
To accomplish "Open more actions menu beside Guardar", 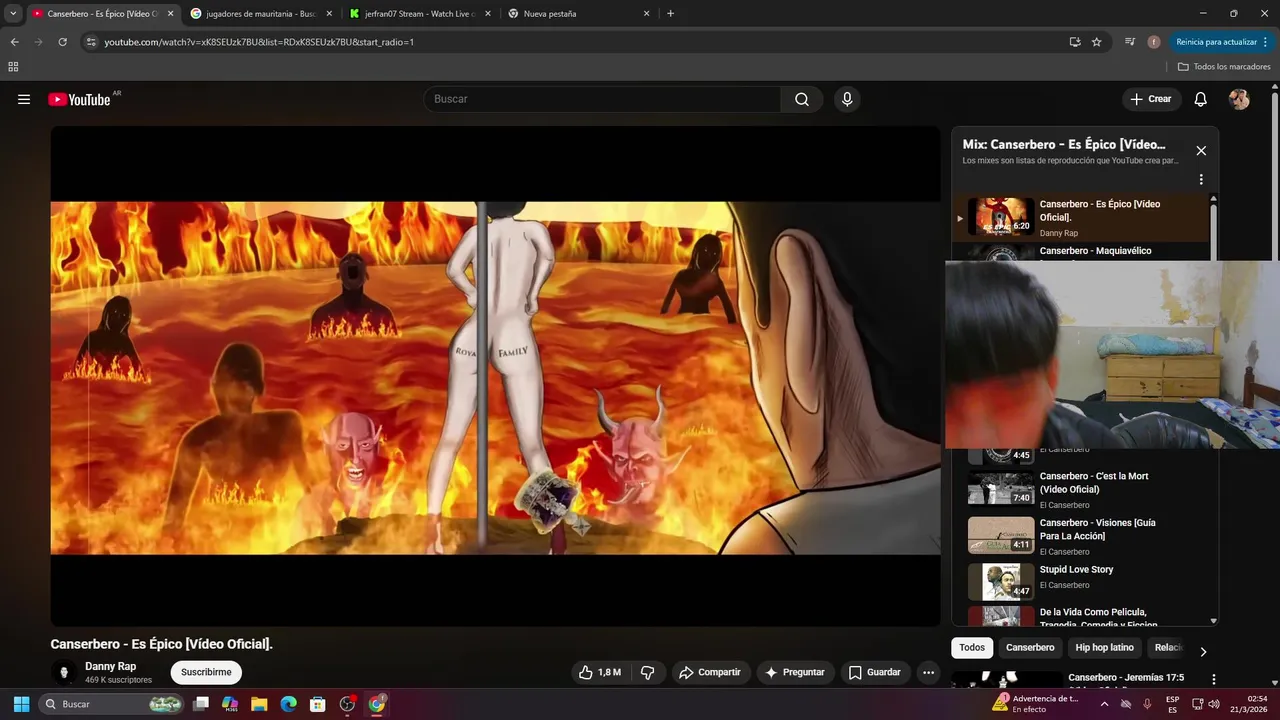I will pos(928,672).
